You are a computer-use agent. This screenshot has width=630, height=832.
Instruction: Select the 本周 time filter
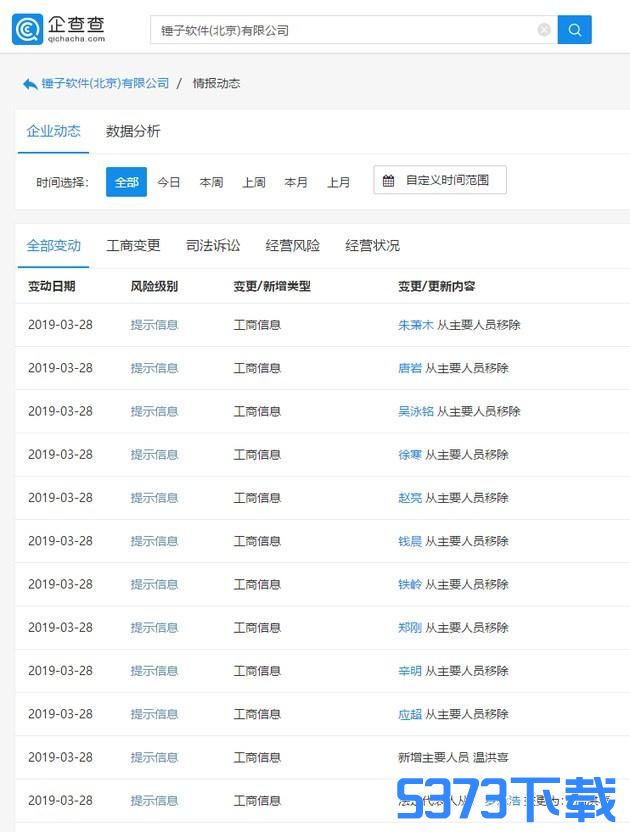pos(211,183)
